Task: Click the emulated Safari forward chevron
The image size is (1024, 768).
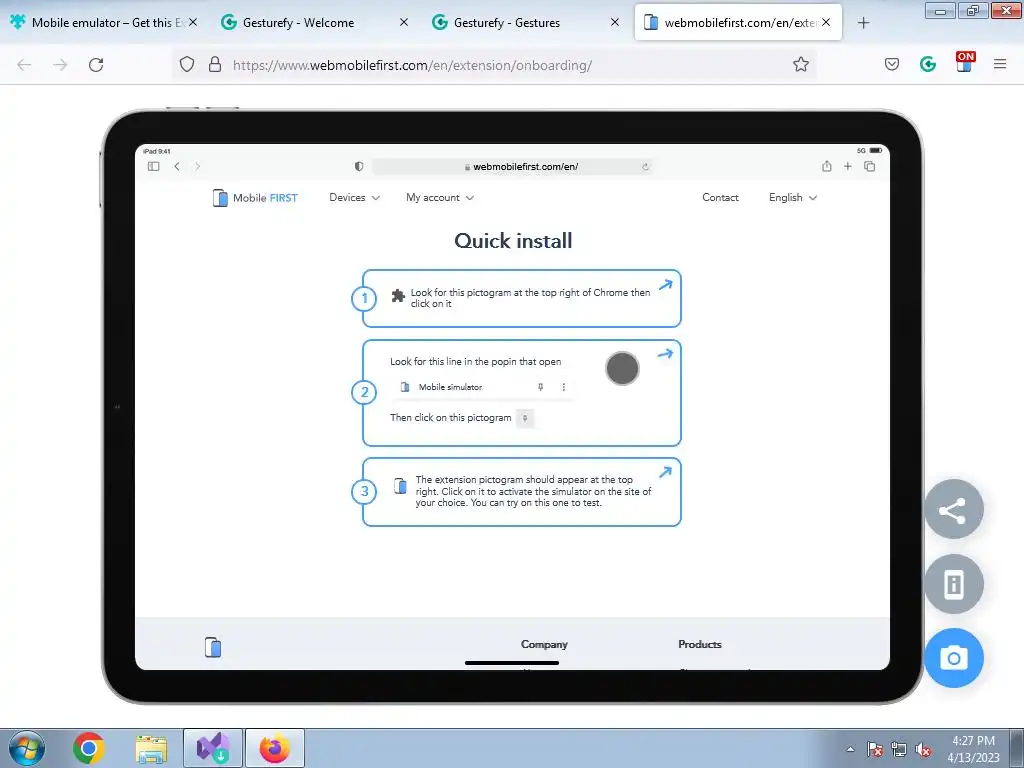Action: point(197,167)
